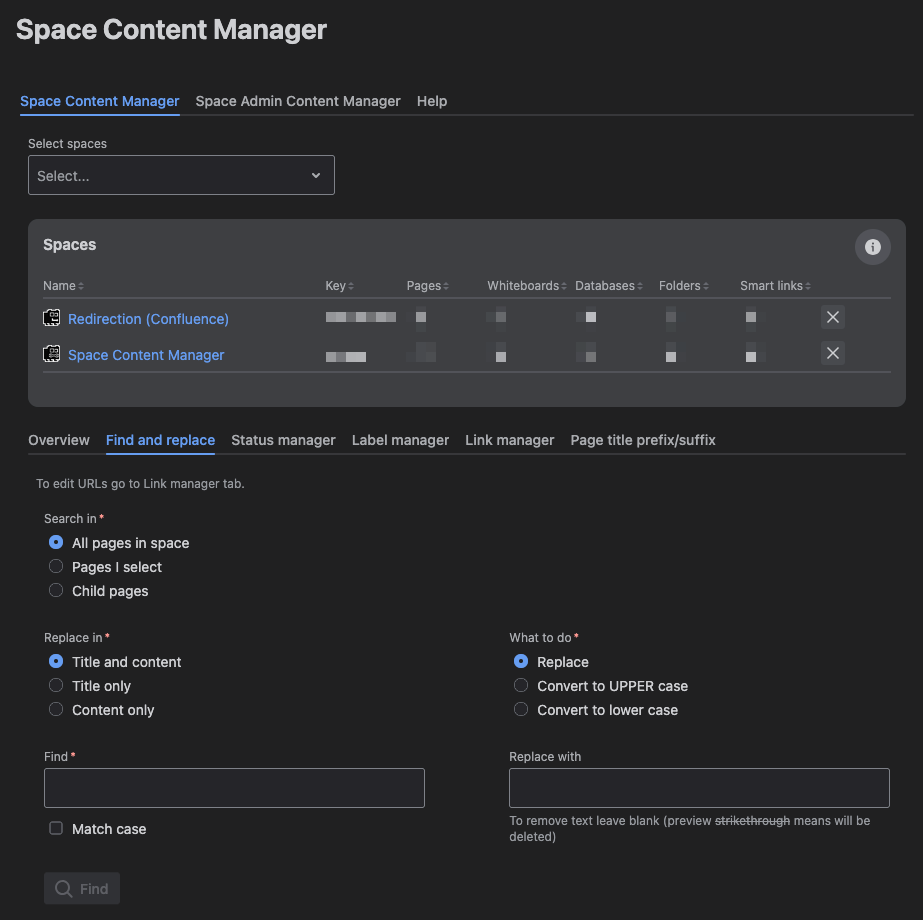
Task: Sort the Spaces table by Pages
Action: [x=428, y=286]
